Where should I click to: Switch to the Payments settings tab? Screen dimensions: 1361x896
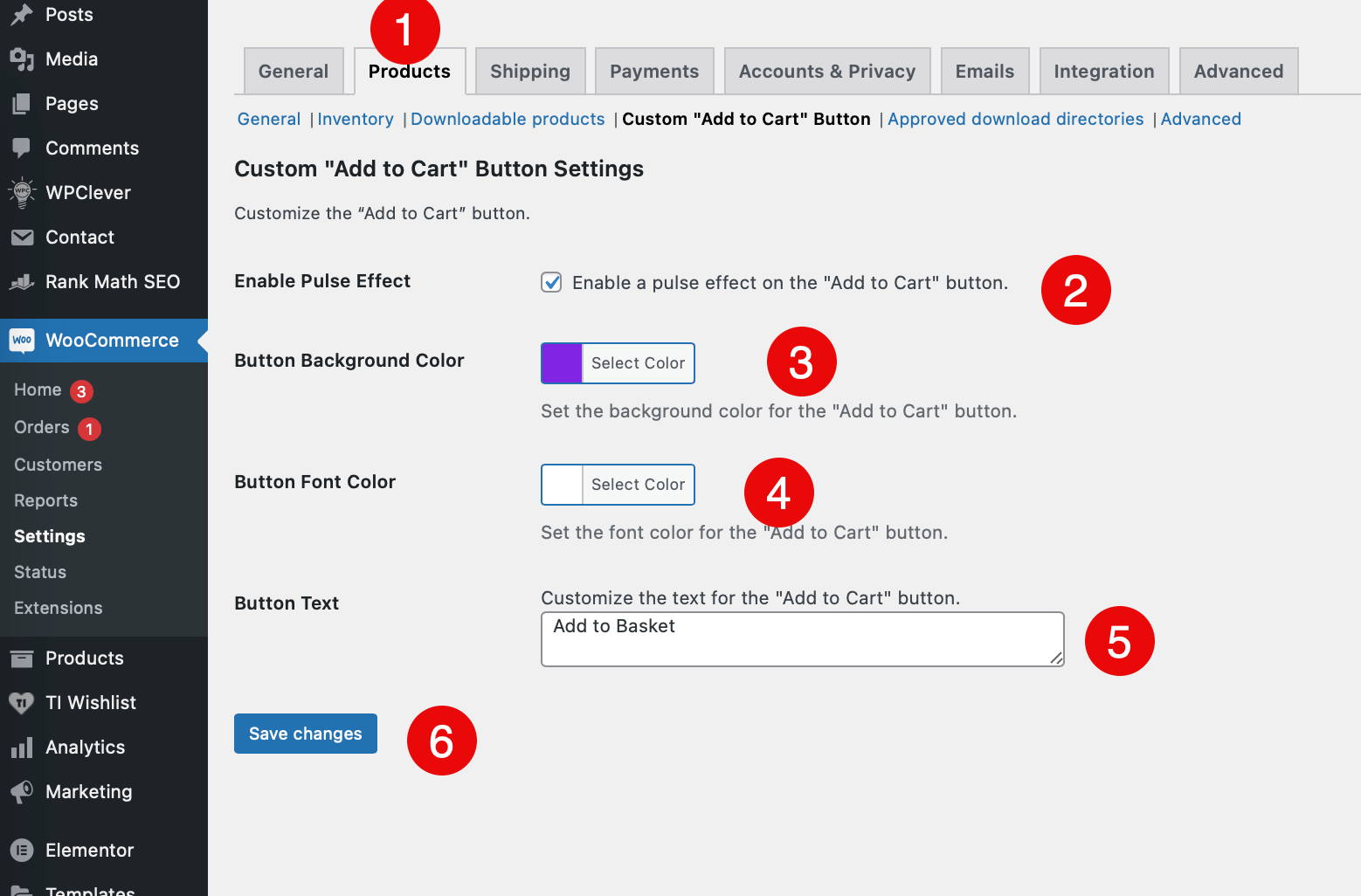654,71
